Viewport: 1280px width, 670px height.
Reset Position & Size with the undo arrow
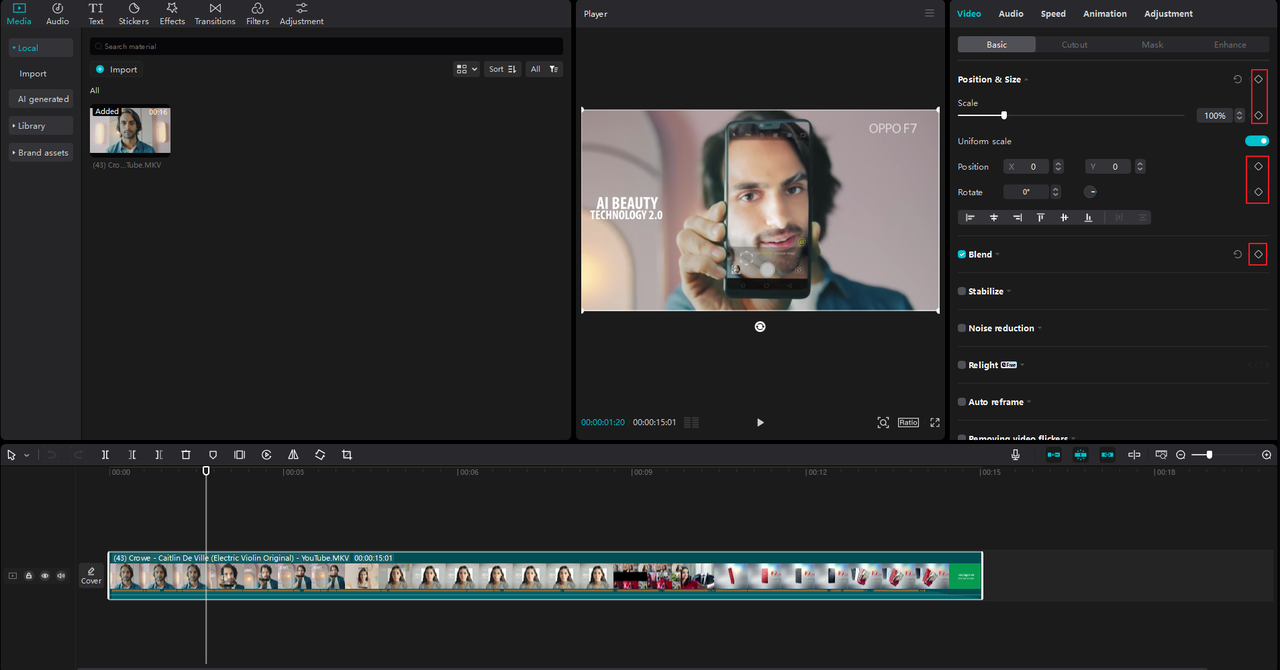pyautogui.click(x=1238, y=79)
